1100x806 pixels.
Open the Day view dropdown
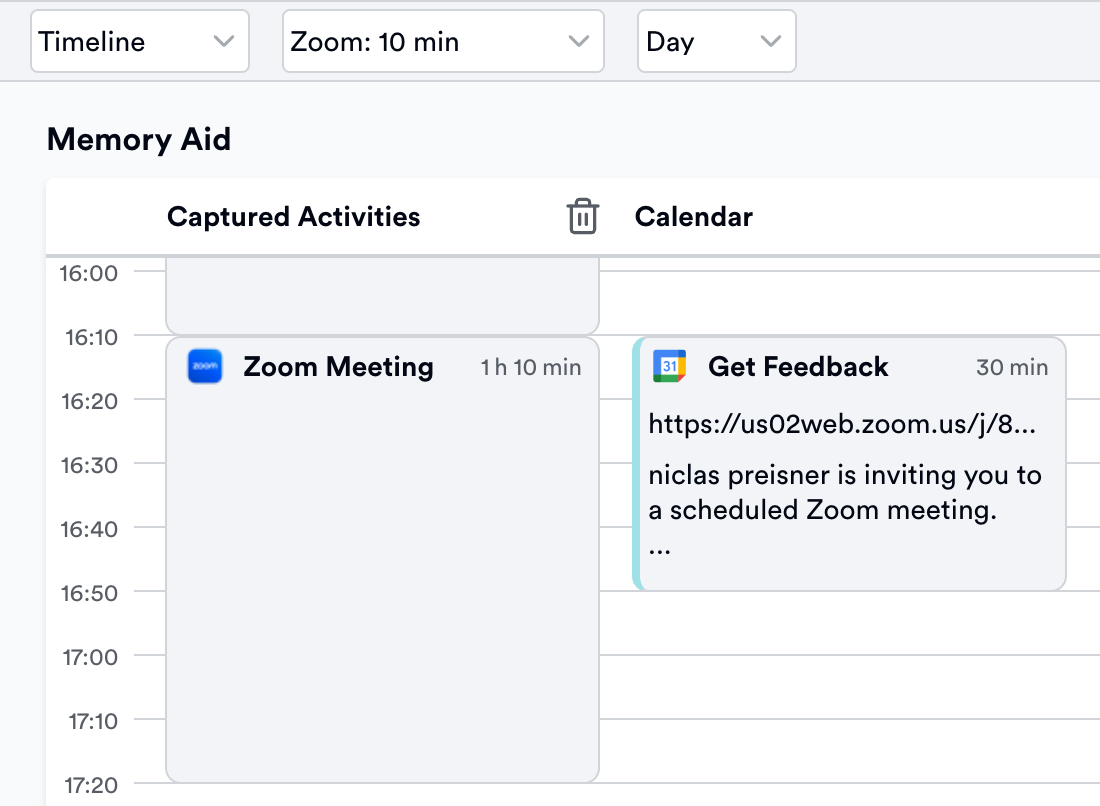[x=716, y=41]
